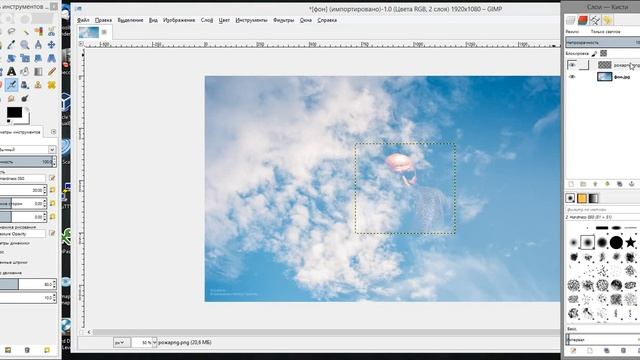
Task: Select the Scissors Select tool
Action: click(x=51, y=31)
